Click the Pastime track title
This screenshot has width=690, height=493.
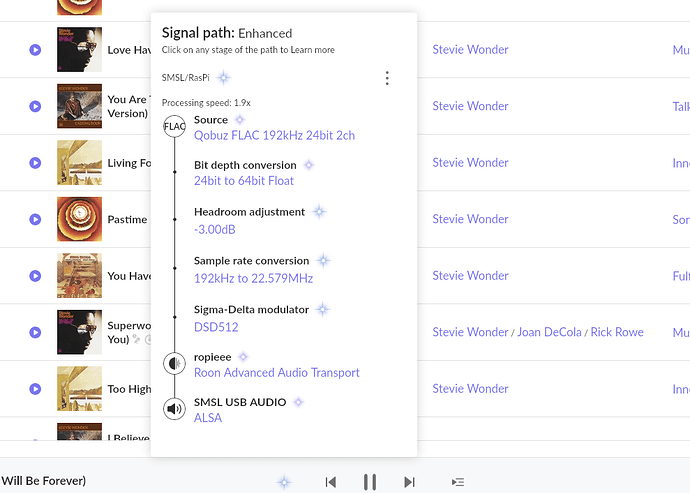127,219
